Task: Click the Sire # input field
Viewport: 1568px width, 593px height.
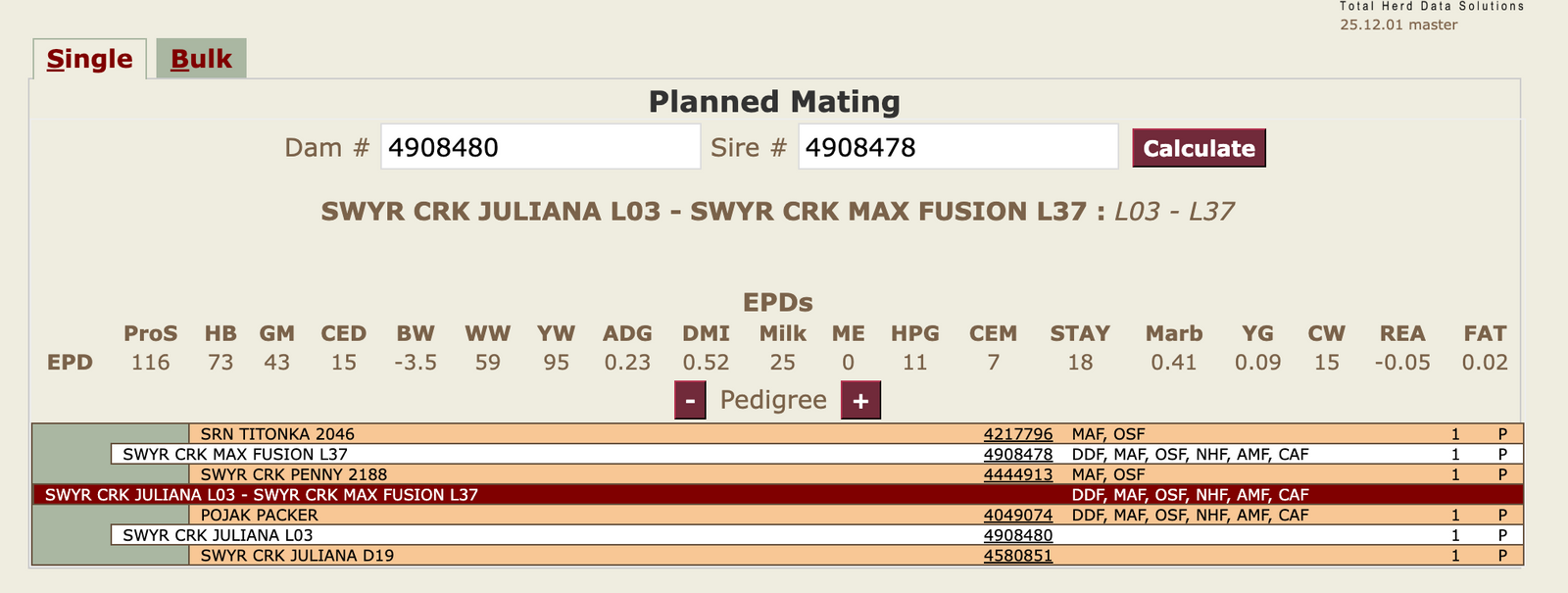Action: (957, 147)
